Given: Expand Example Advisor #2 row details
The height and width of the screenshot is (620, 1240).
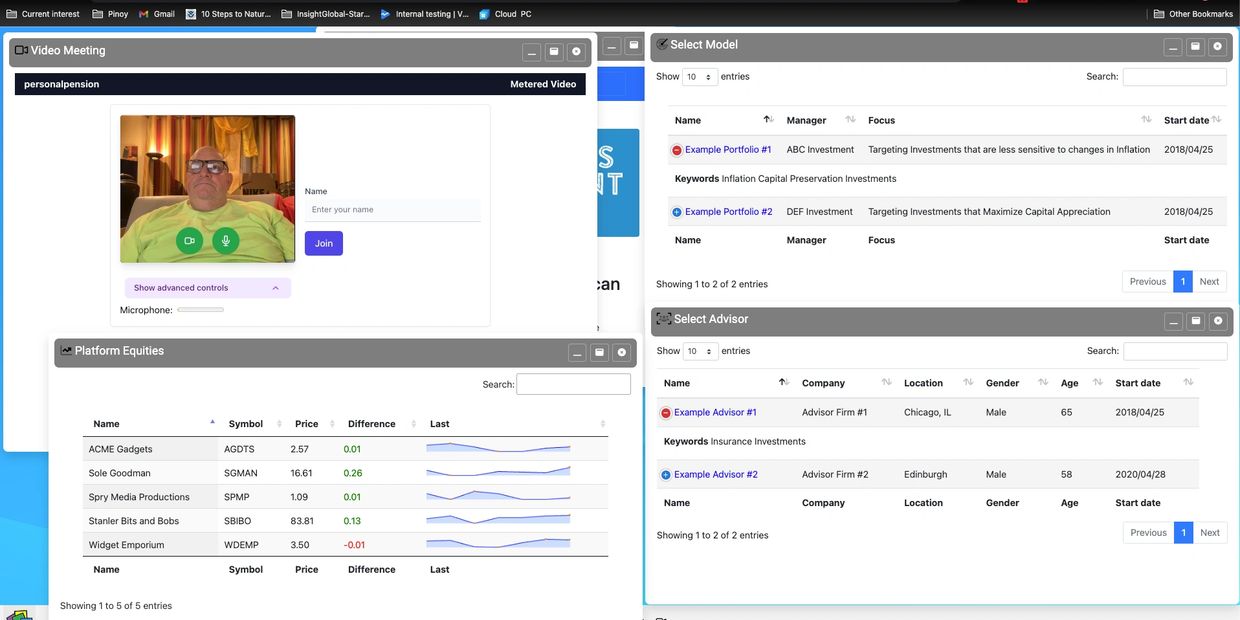Looking at the screenshot, I should pos(666,475).
